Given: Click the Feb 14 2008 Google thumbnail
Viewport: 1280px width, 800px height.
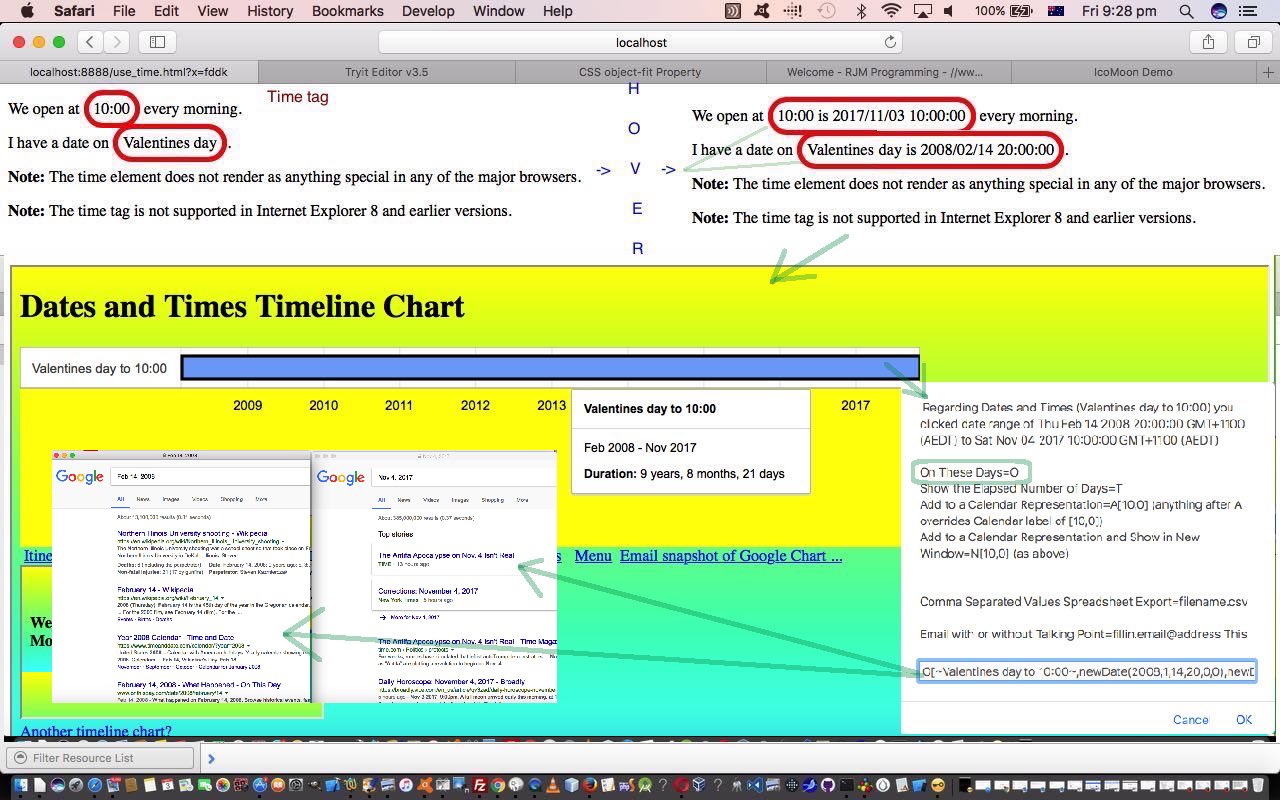Looking at the screenshot, I should click(181, 577).
